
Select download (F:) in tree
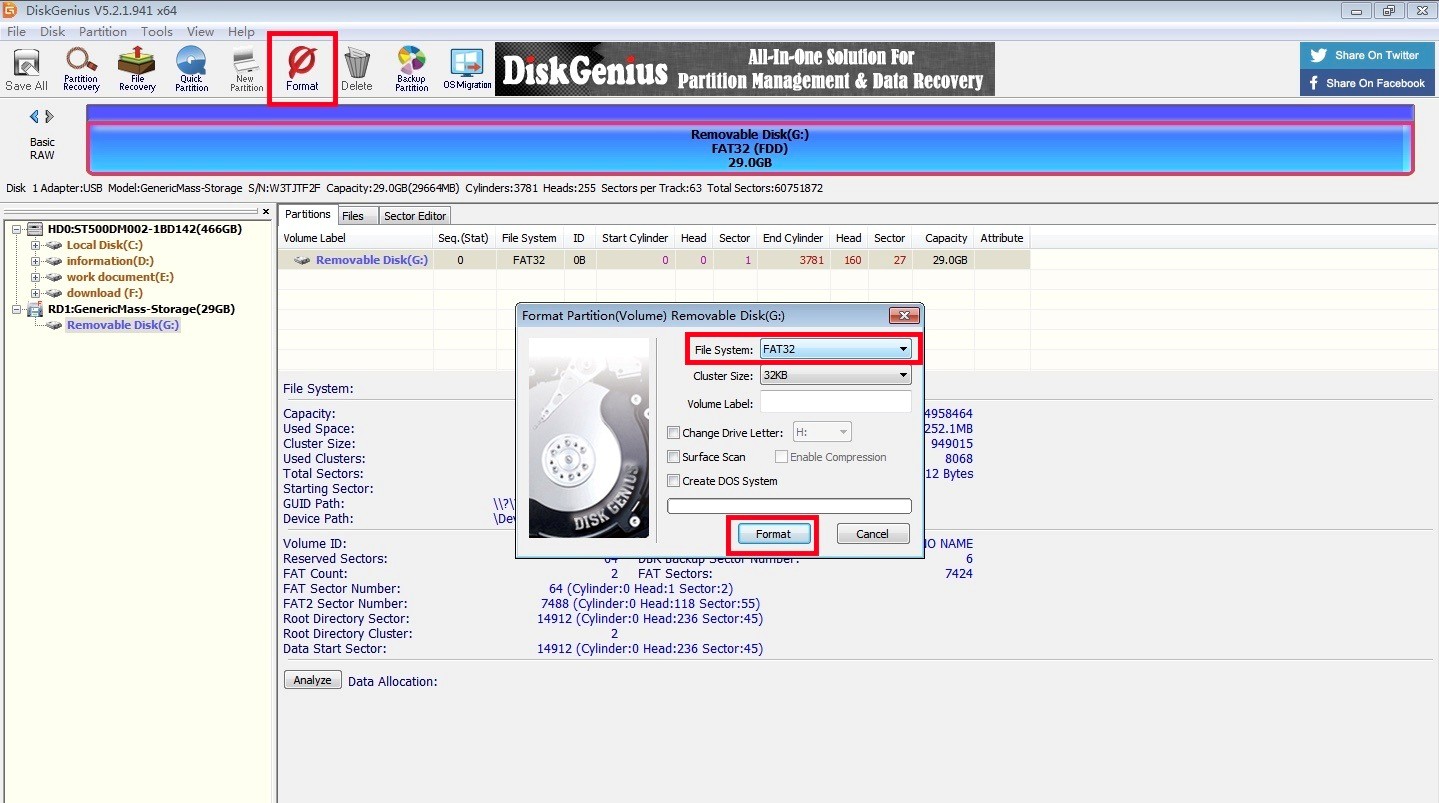tap(105, 293)
